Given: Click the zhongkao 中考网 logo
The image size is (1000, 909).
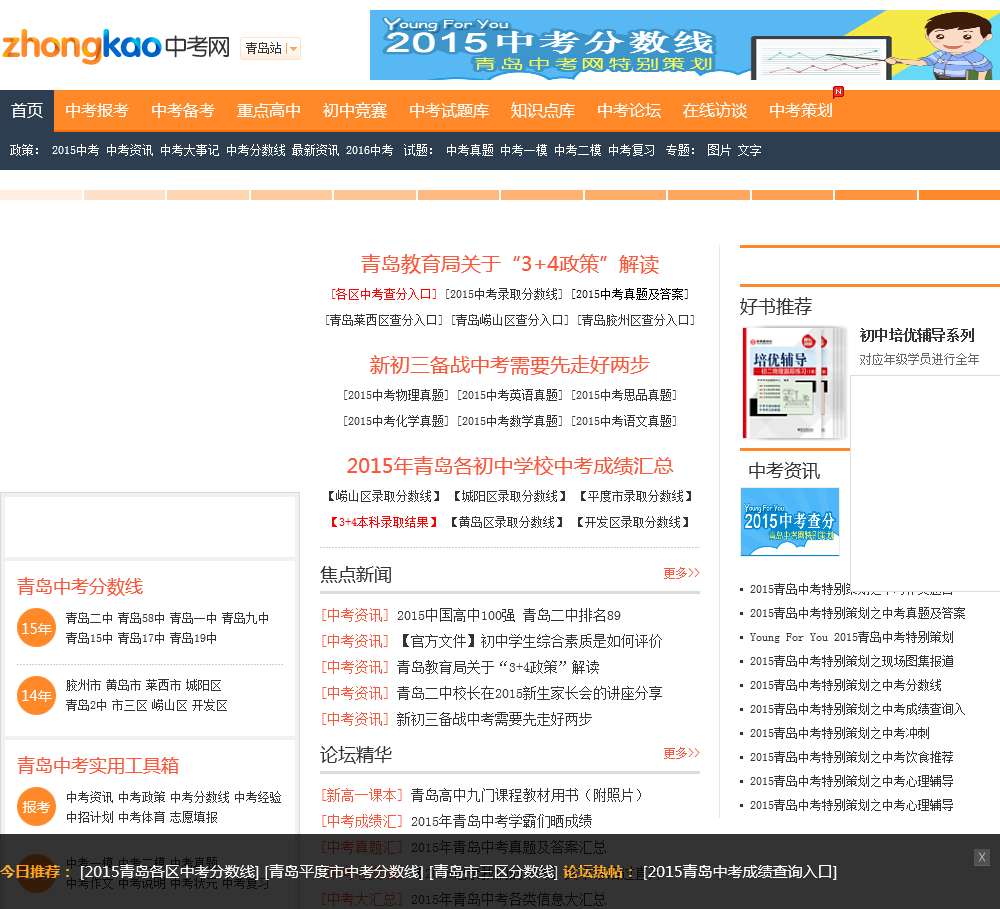Looking at the screenshot, I should click(x=115, y=46).
